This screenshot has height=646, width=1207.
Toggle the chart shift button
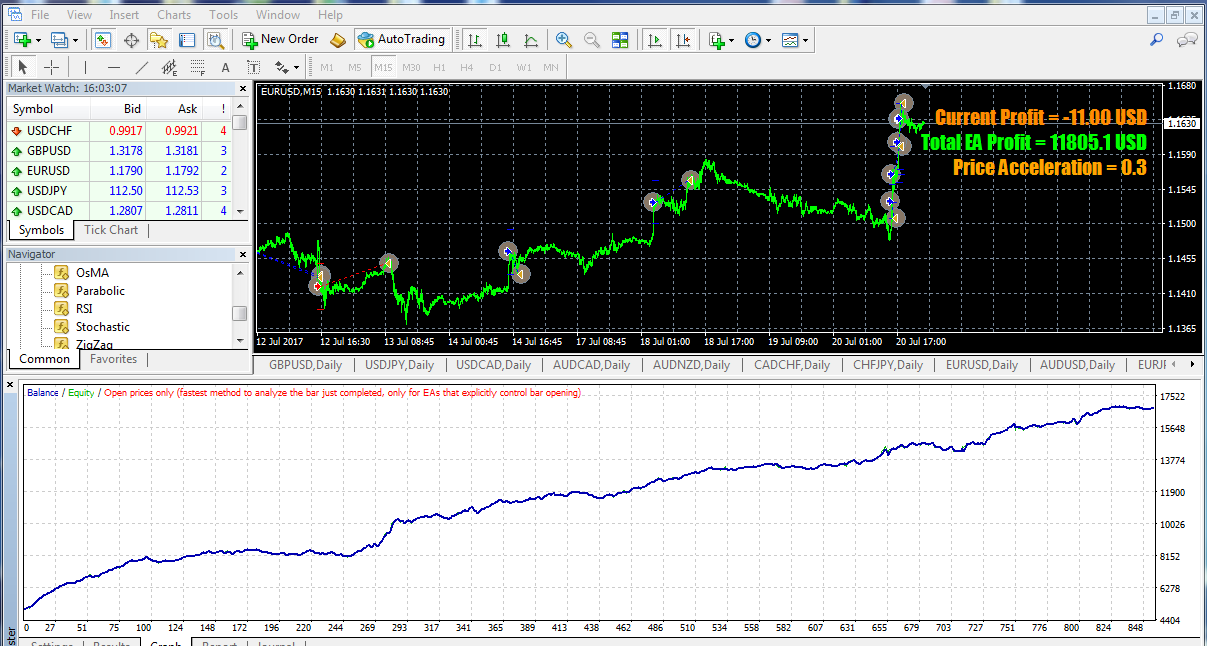pyautogui.click(x=683, y=40)
